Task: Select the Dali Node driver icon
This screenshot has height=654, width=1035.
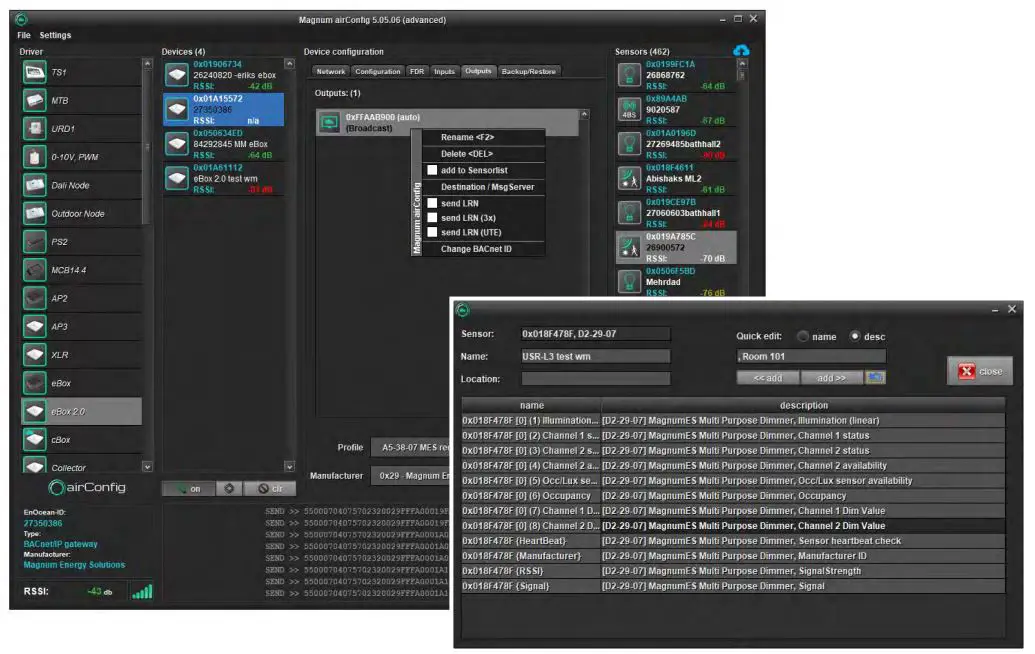Action: click(34, 185)
